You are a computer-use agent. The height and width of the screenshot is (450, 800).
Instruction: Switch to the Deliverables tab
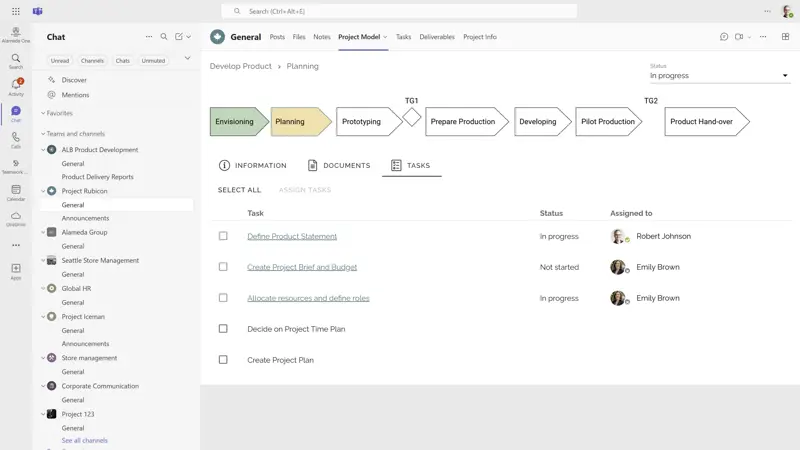coord(437,37)
